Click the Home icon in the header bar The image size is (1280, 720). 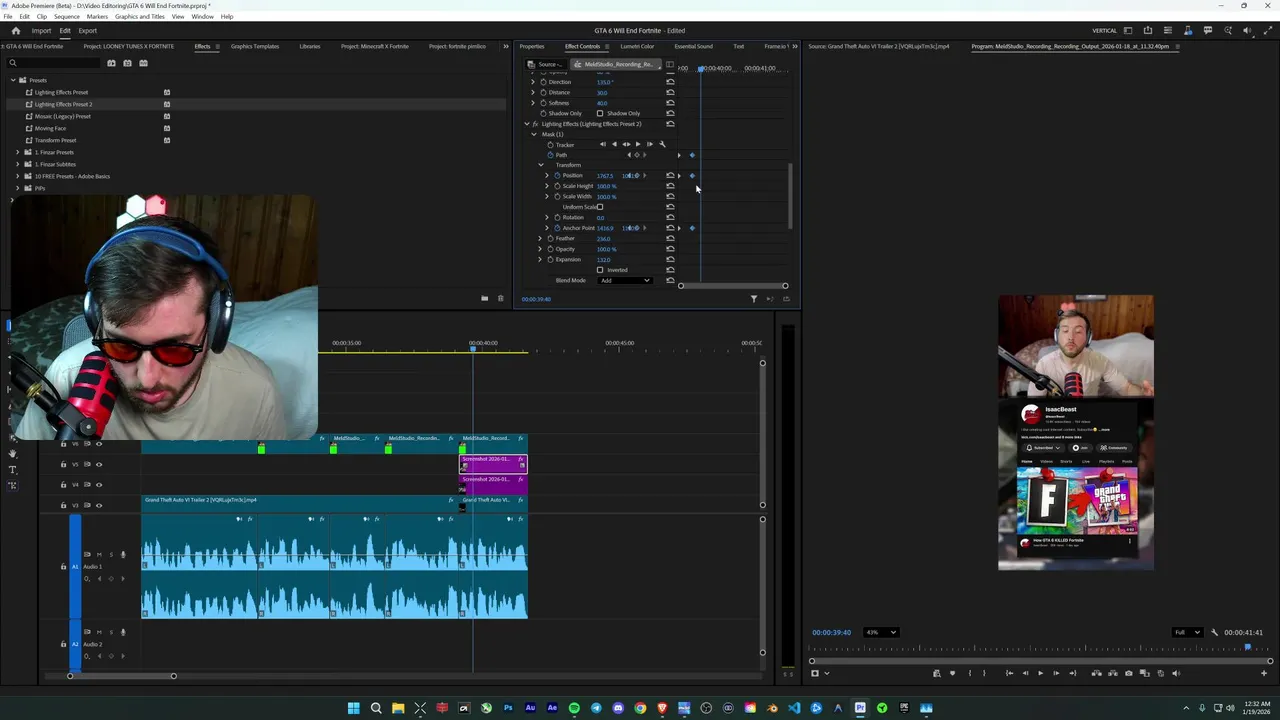pyautogui.click(x=15, y=30)
